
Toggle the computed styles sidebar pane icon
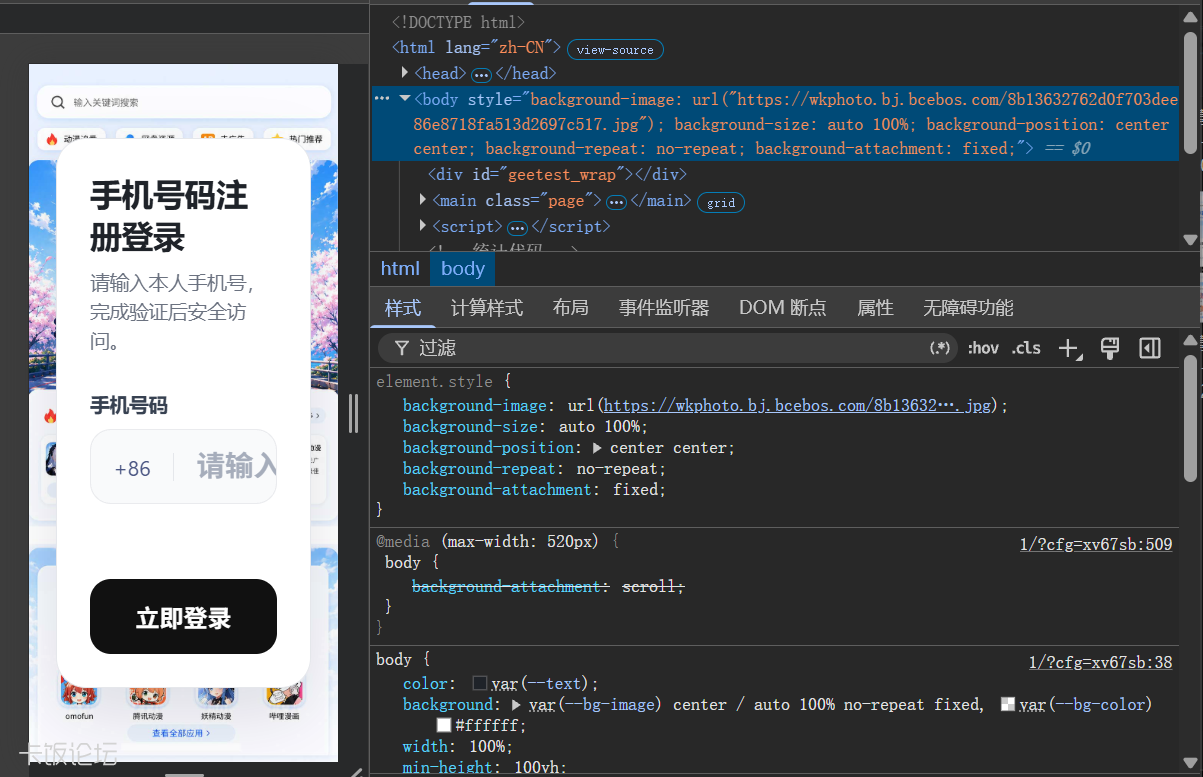coord(1150,348)
